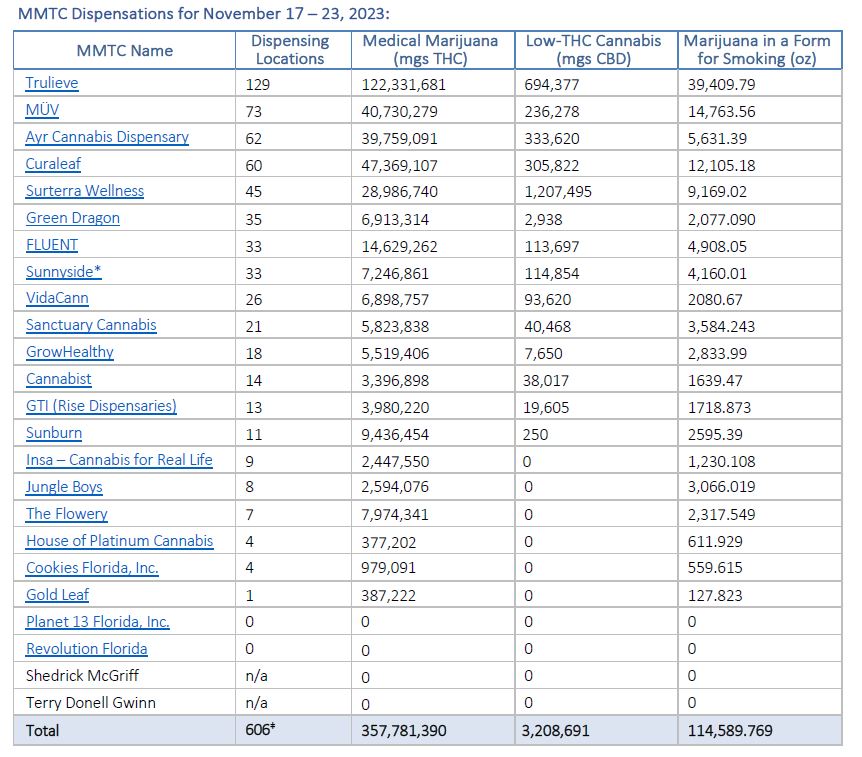Click the Planet 13 Florida, Inc. link

pyautogui.click(x=98, y=622)
